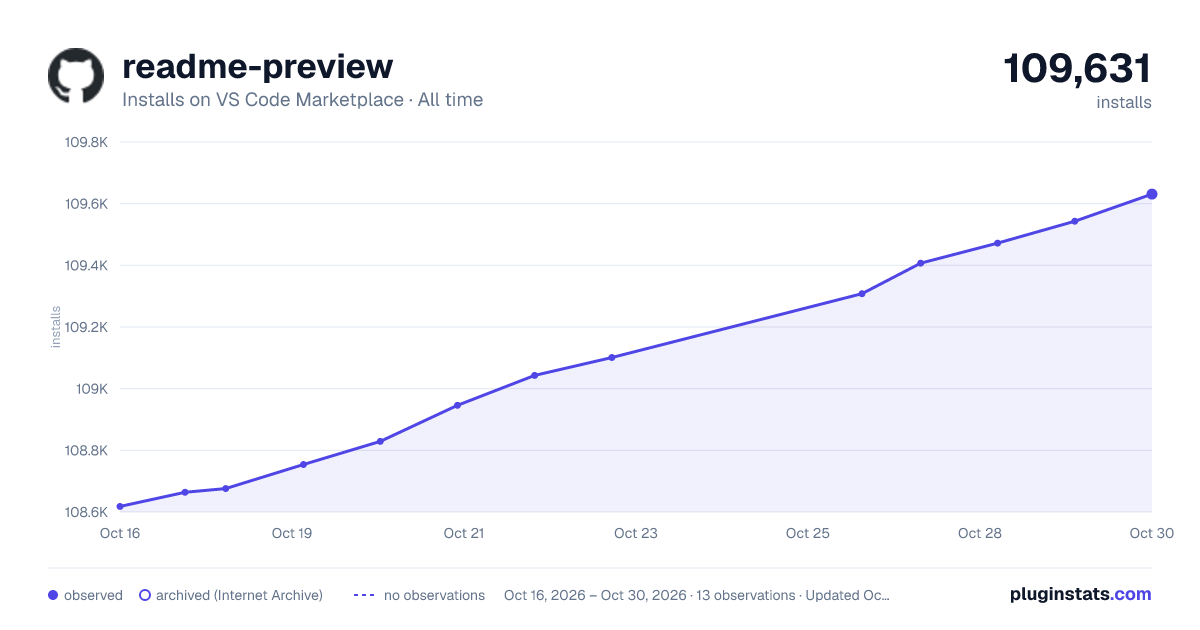Click the 108.8K y-axis label
Image resolution: width=1200 pixels, height=630 pixels.
86,451
